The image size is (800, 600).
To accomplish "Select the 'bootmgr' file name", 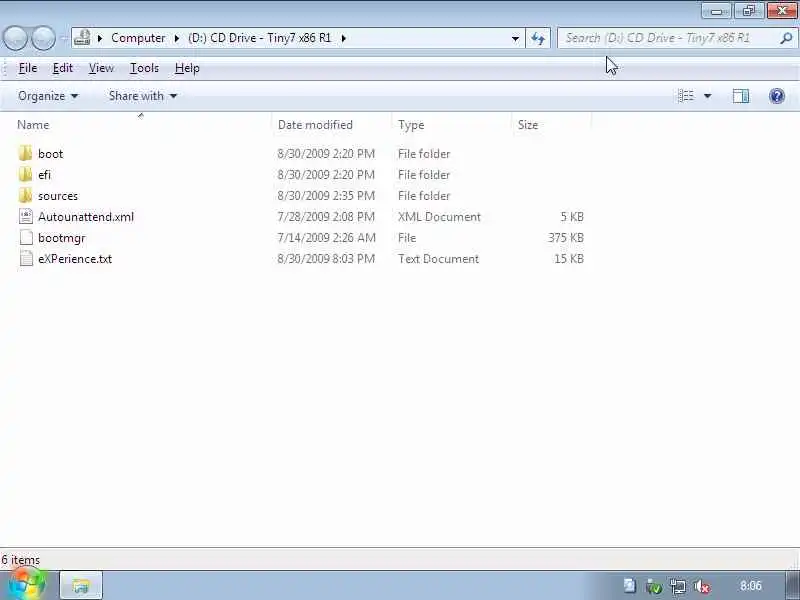I will 62,238.
